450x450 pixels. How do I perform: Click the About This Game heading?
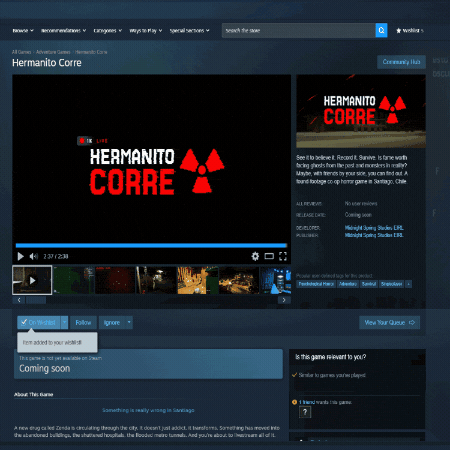click(34, 395)
